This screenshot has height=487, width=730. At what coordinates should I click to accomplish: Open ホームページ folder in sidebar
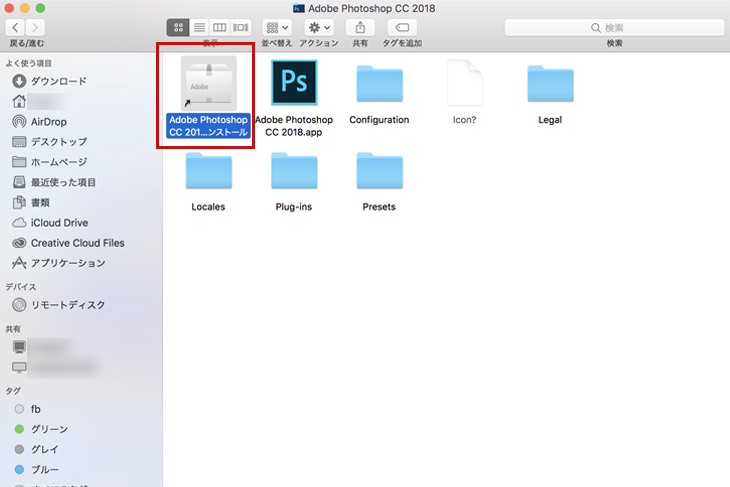coord(50,162)
